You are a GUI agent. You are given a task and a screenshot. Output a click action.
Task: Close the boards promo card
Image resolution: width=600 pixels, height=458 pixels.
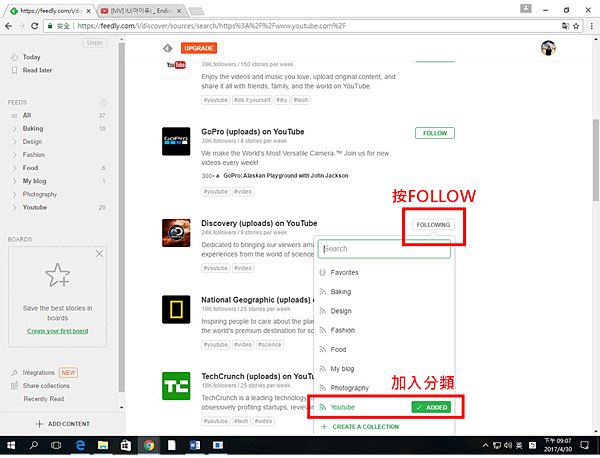click(99, 254)
